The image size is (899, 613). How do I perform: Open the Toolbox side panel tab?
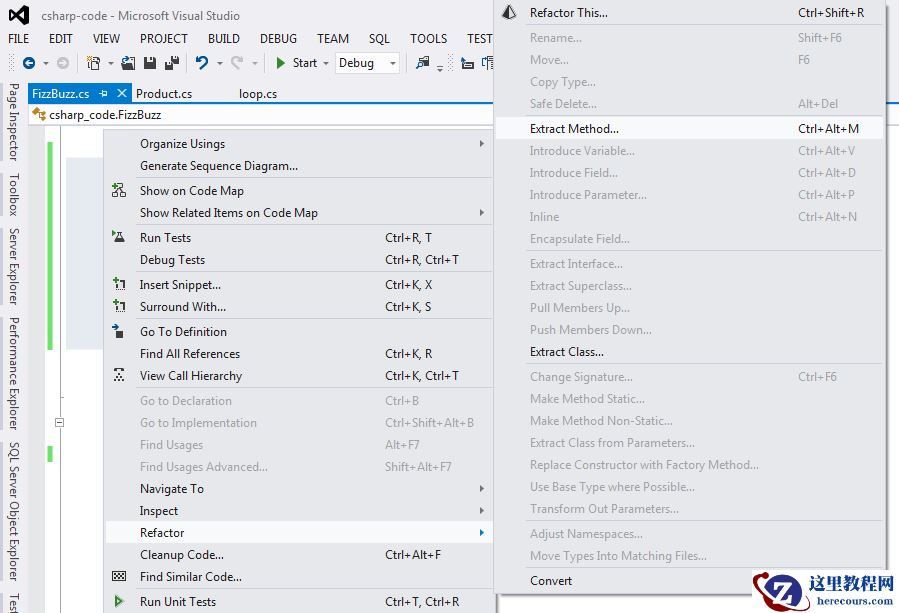pos(14,194)
